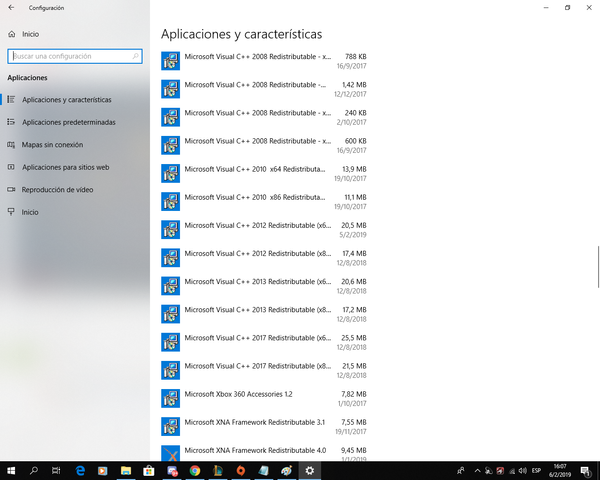This screenshot has width=600, height=480.
Task: Click the vertical scrollbar thumb of the app list
Action: coord(598,267)
